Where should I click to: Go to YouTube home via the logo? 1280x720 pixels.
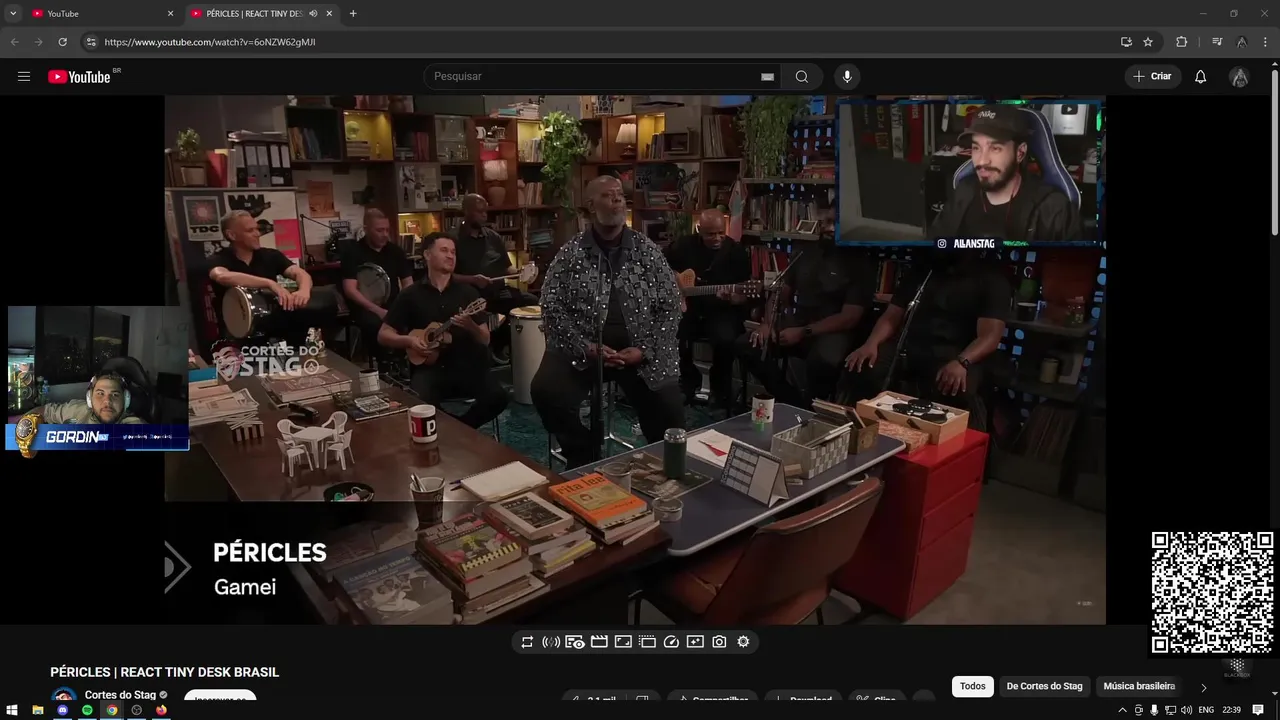[x=79, y=77]
